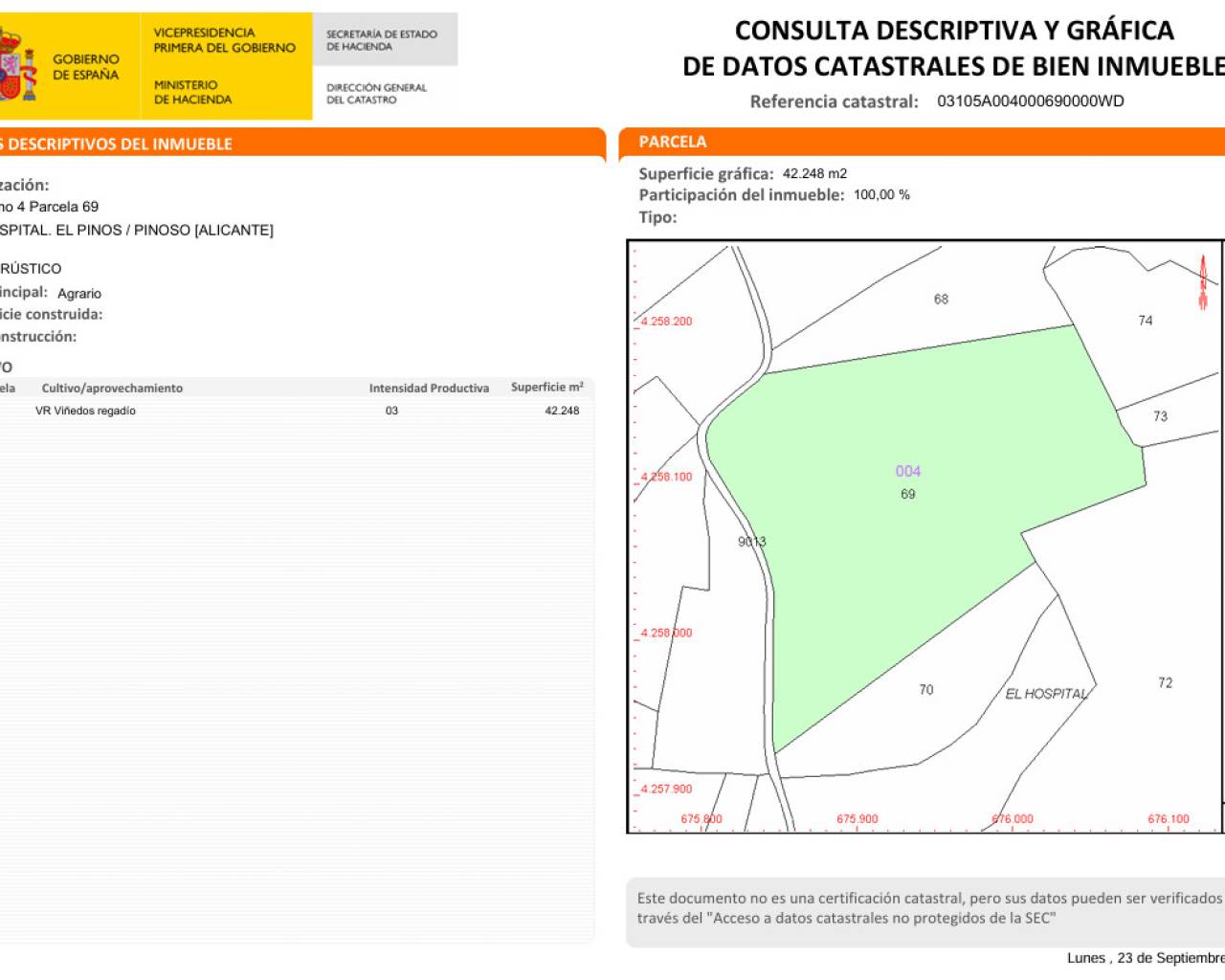Click the catastral reference number 03105A004000690000WD
1225x980 pixels.
coord(1030,101)
